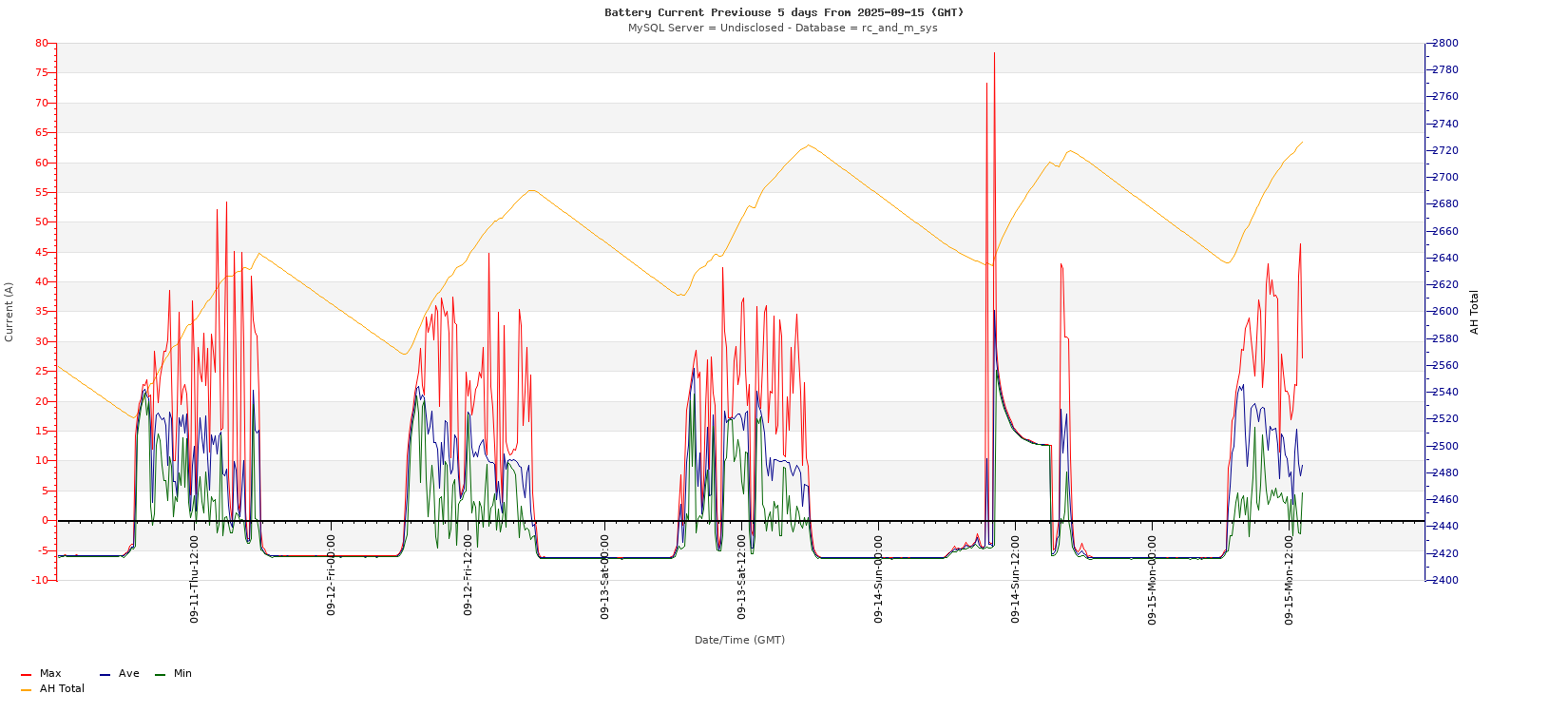Image resolution: width=1568 pixels, height=713 pixels.
Task: Click the right axis value 2800
Action: tap(1445, 43)
